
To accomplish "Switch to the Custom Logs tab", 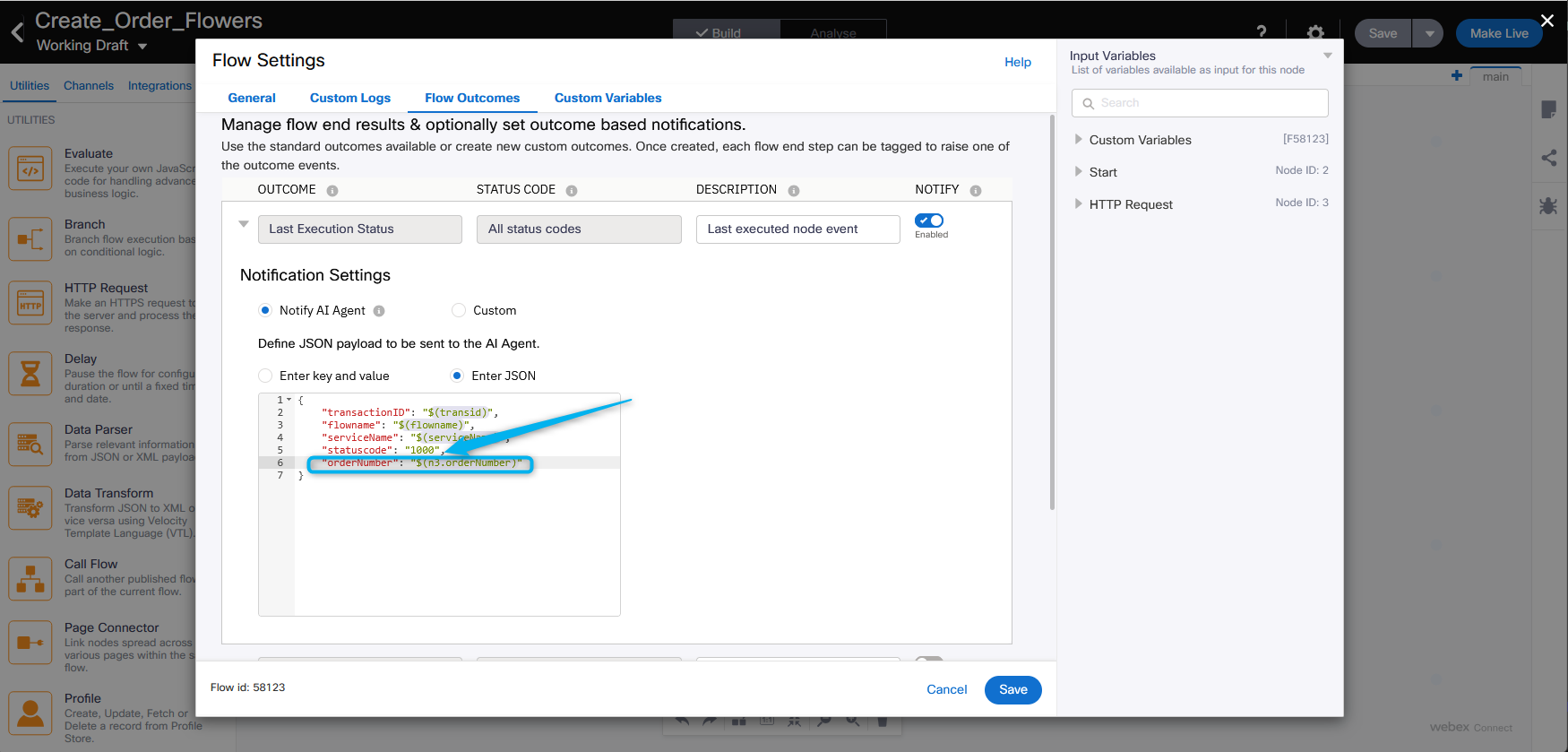I will pos(350,98).
